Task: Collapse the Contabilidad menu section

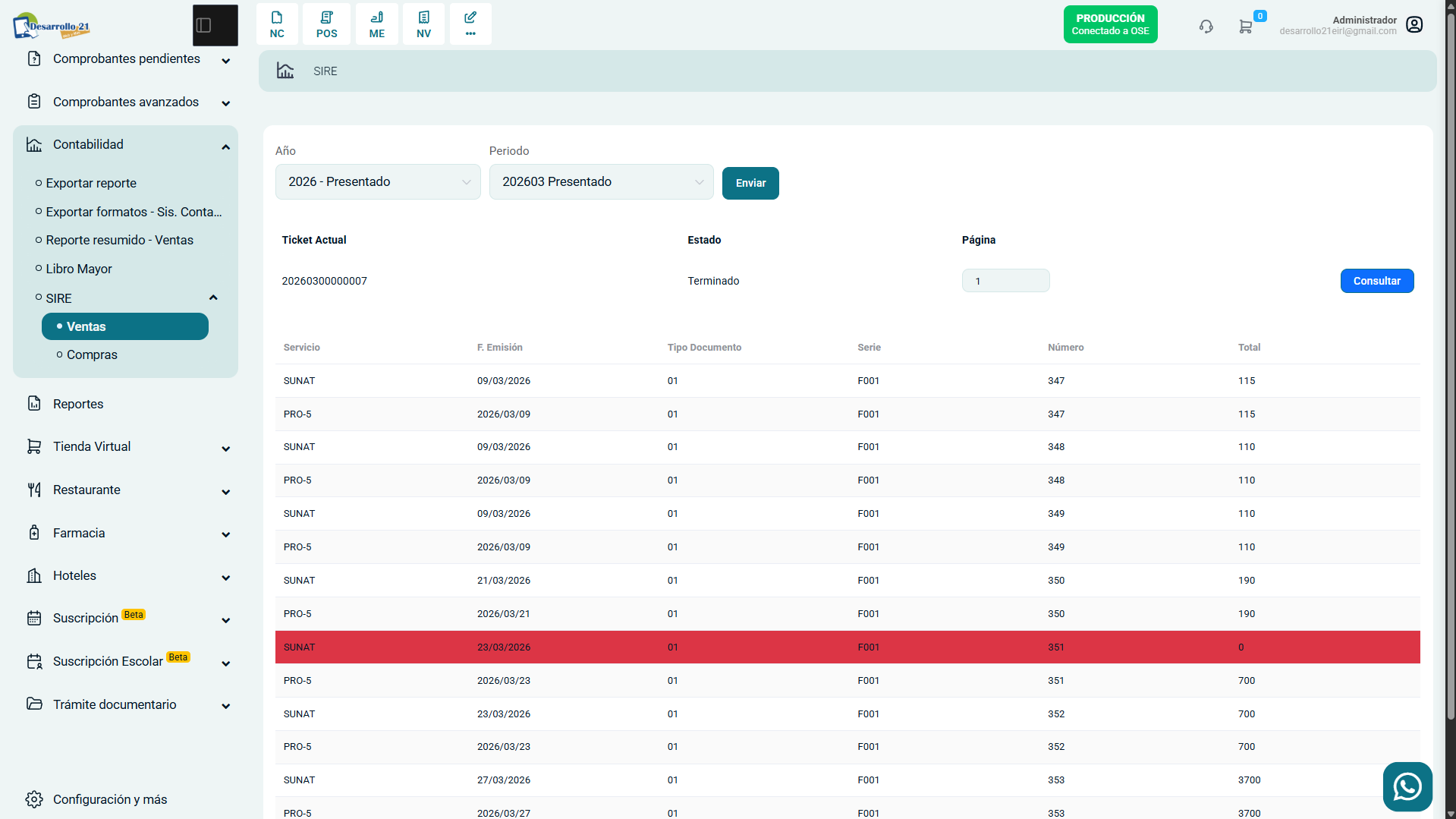Action: [126, 145]
